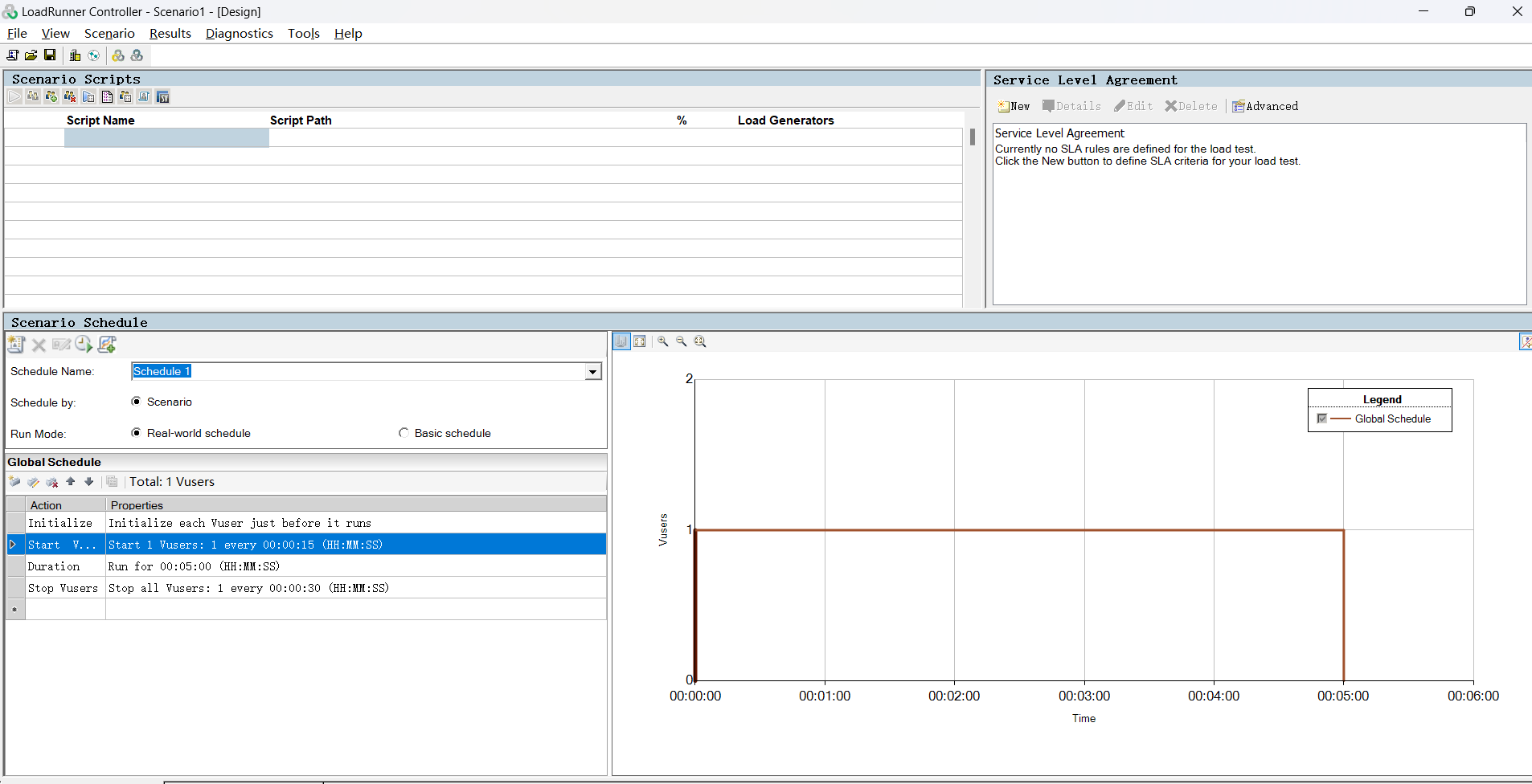The height and width of the screenshot is (784, 1532).
Task: Open the Schedule Name dropdown arrow
Action: pos(592,372)
